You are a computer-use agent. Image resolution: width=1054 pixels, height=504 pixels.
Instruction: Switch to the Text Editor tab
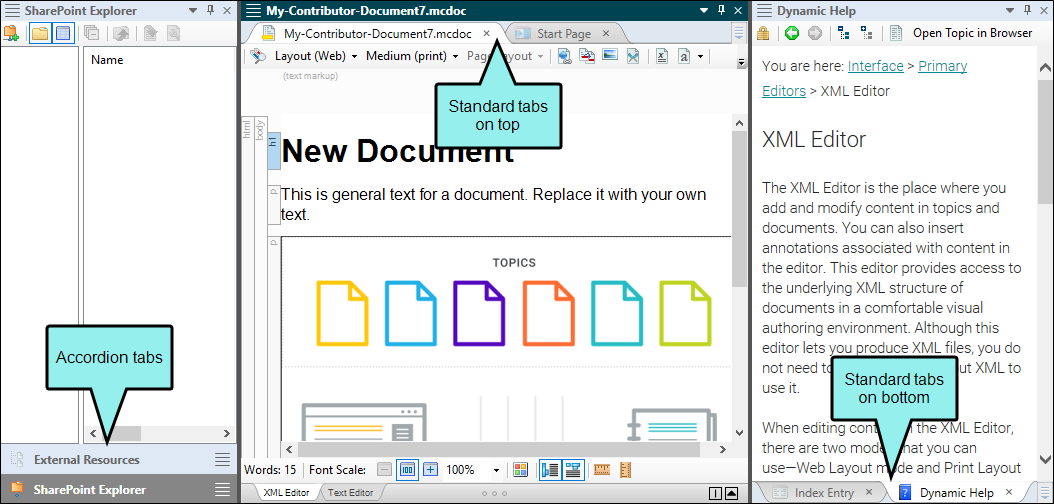[350, 493]
